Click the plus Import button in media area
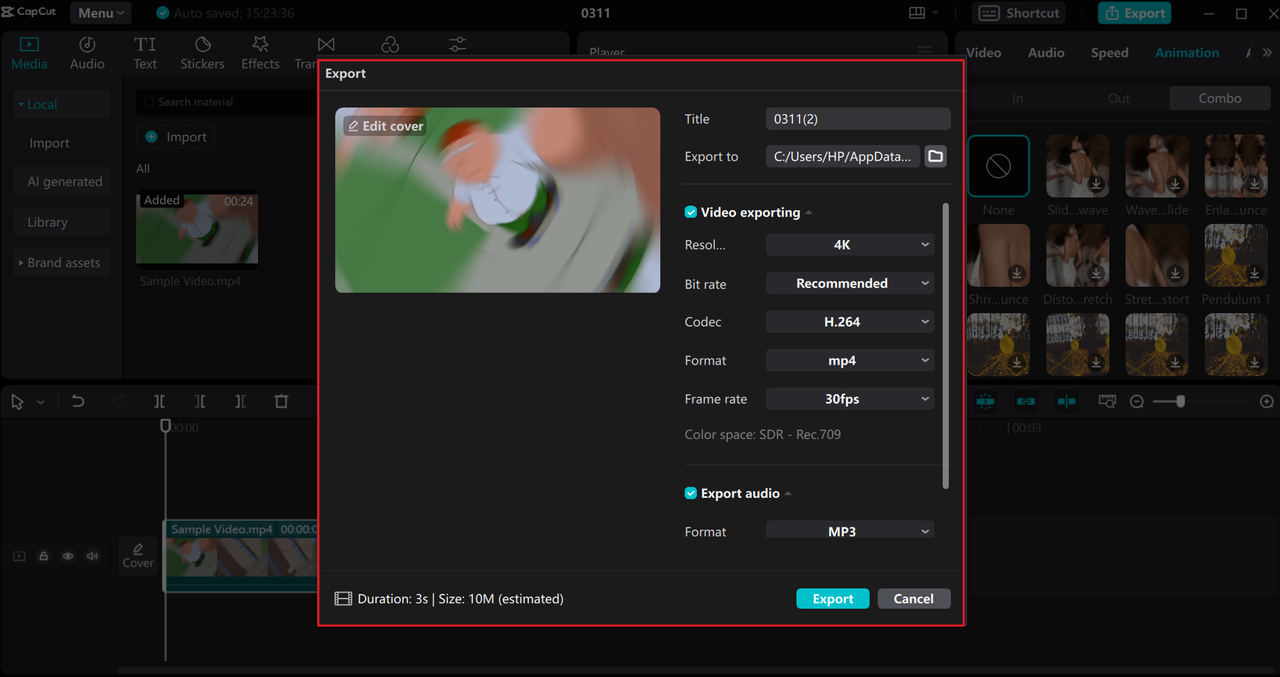This screenshot has height=677, width=1280. pyautogui.click(x=175, y=137)
